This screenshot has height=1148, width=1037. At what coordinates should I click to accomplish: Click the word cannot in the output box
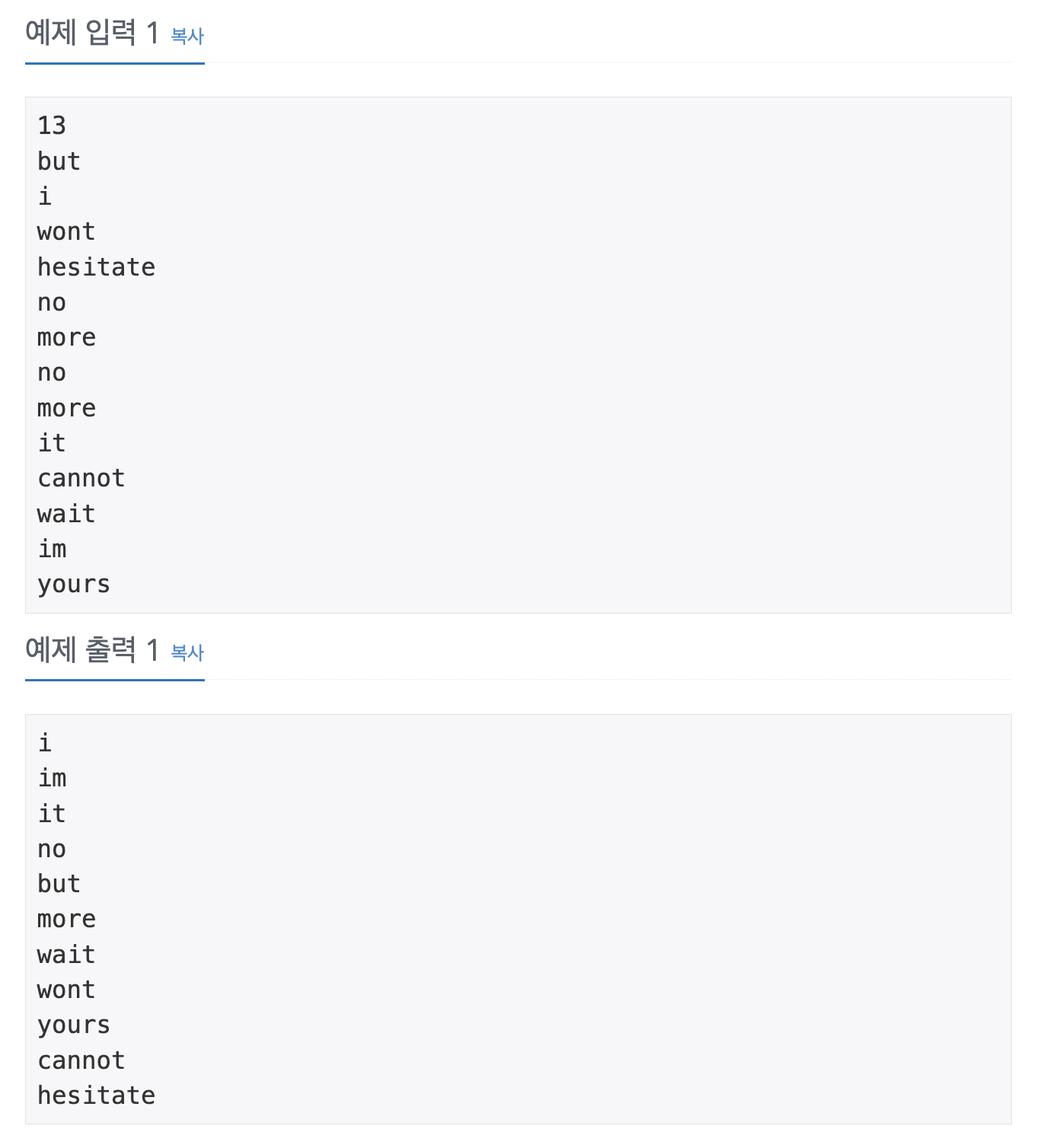click(81, 1059)
